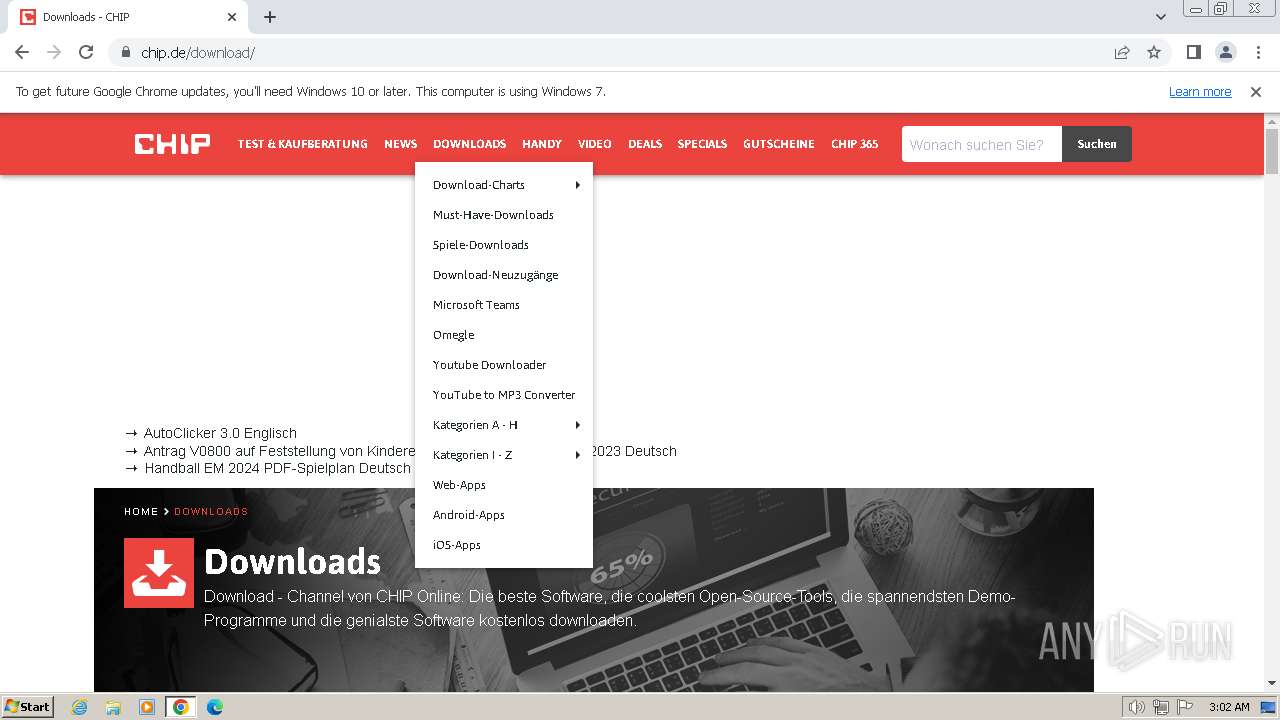Open Windows Explorer folder in taskbar

click(113, 707)
